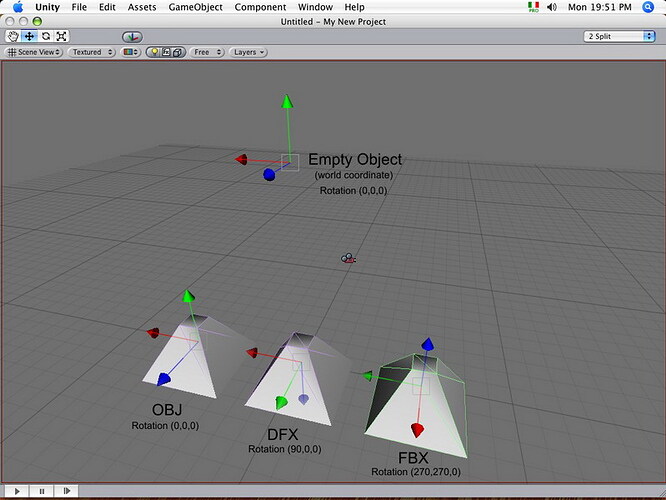The height and width of the screenshot is (500, 666).
Task: Select the Move tool with arrows
Action: [29, 37]
